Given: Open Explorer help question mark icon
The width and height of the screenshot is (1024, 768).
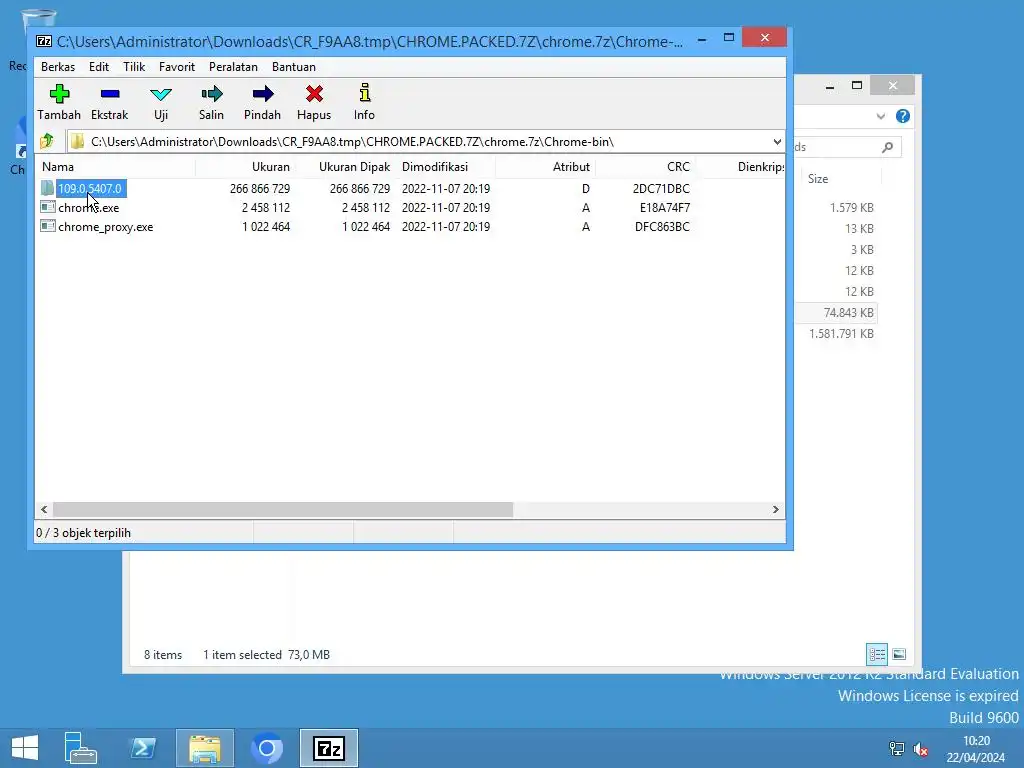Looking at the screenshot, I should click(903, 116).
